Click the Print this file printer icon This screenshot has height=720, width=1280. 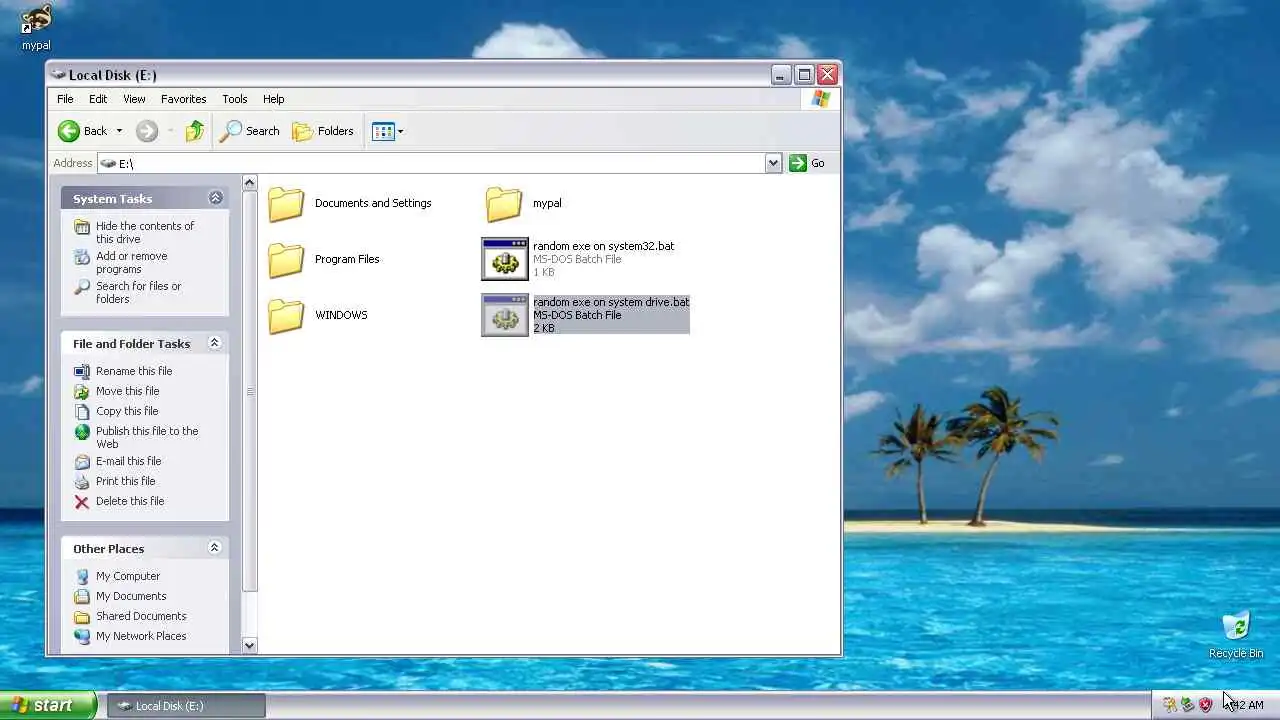pos(82,481)
